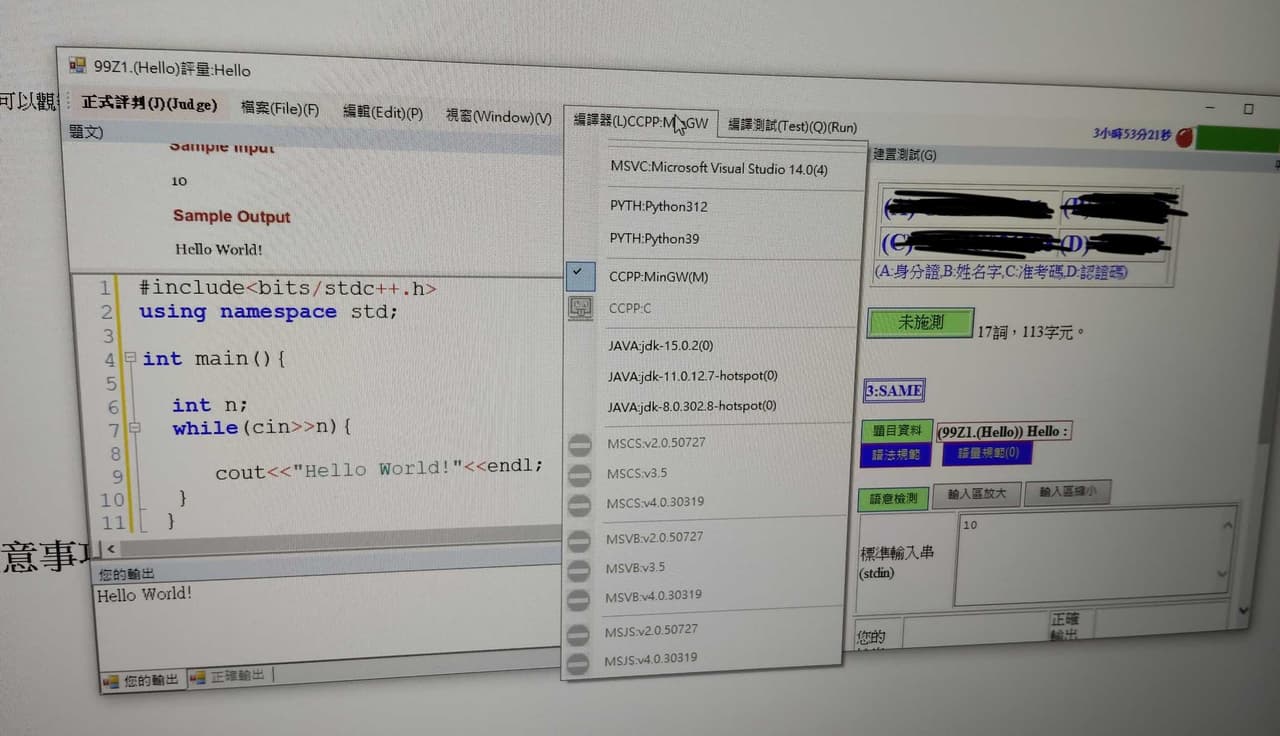The image size is (1280, 736).
Task: Close the 編譯器(L)CCPP:MinGW compiler menu
Action: (640, 121)
